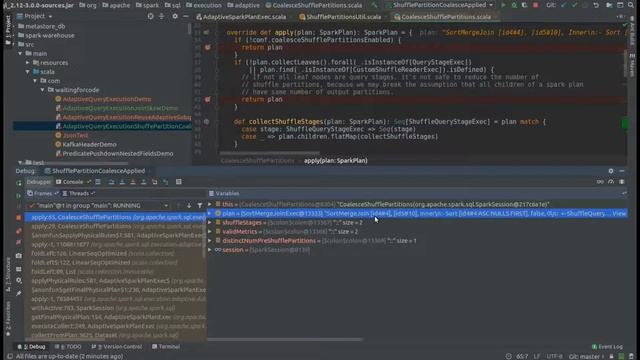Click Rerun icon in debug left sidebar

pyautogui.click(x=19, y=183)
